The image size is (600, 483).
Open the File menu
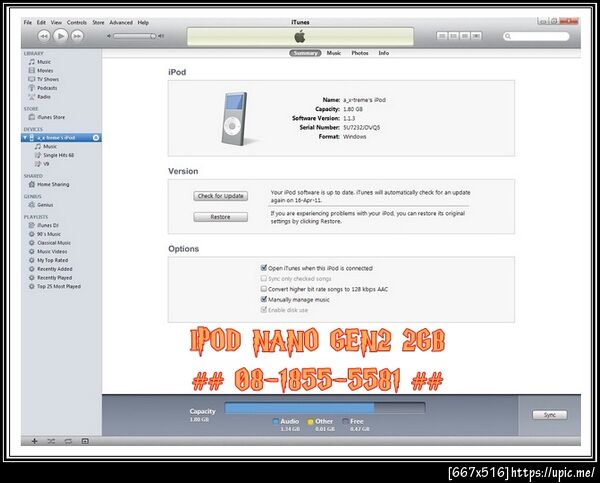coord(28,23)
